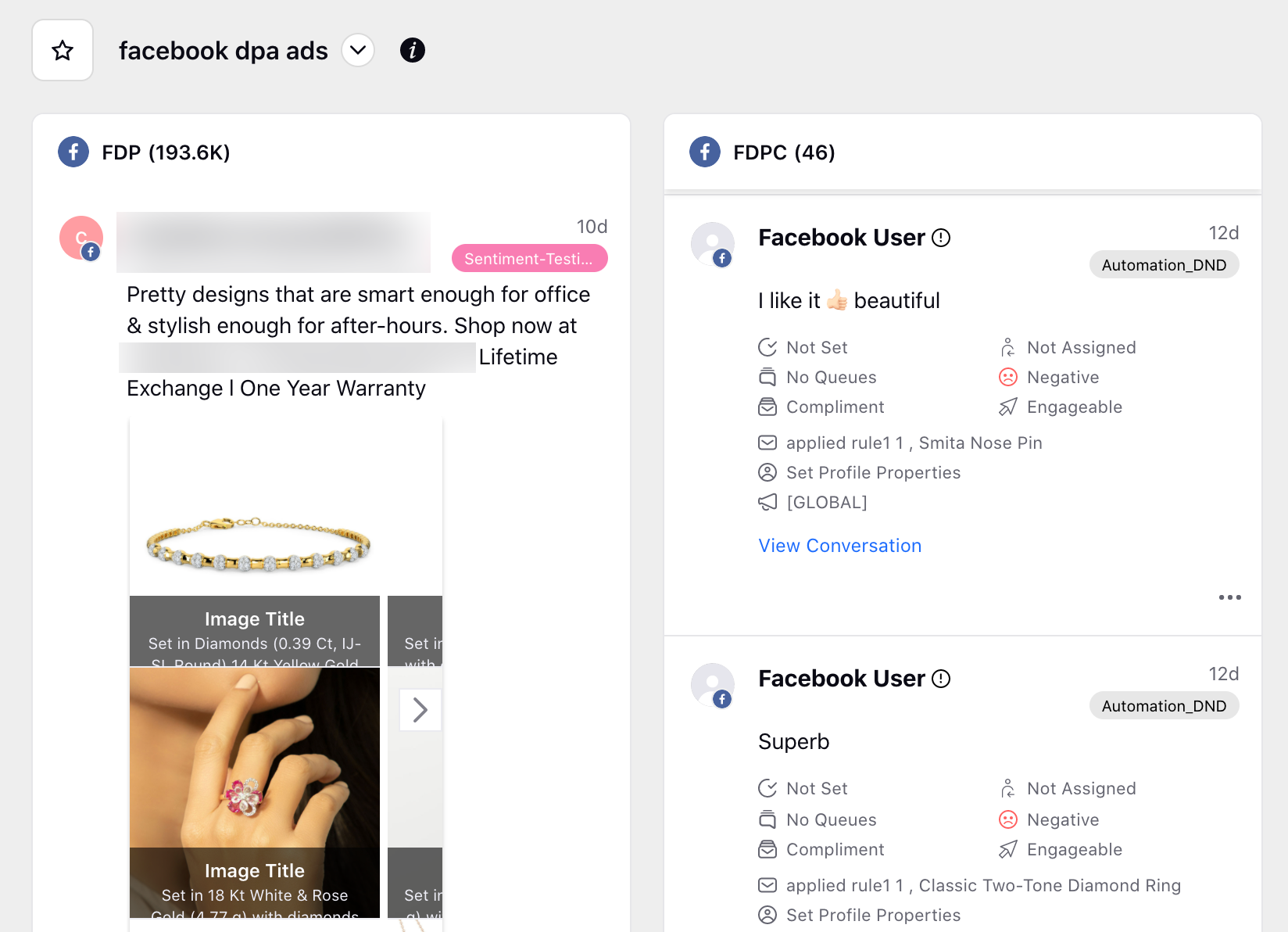Screen dimensions: 1288x932
Task: Open the facebook dpa ads dropdown
Action: pos(358,51)
